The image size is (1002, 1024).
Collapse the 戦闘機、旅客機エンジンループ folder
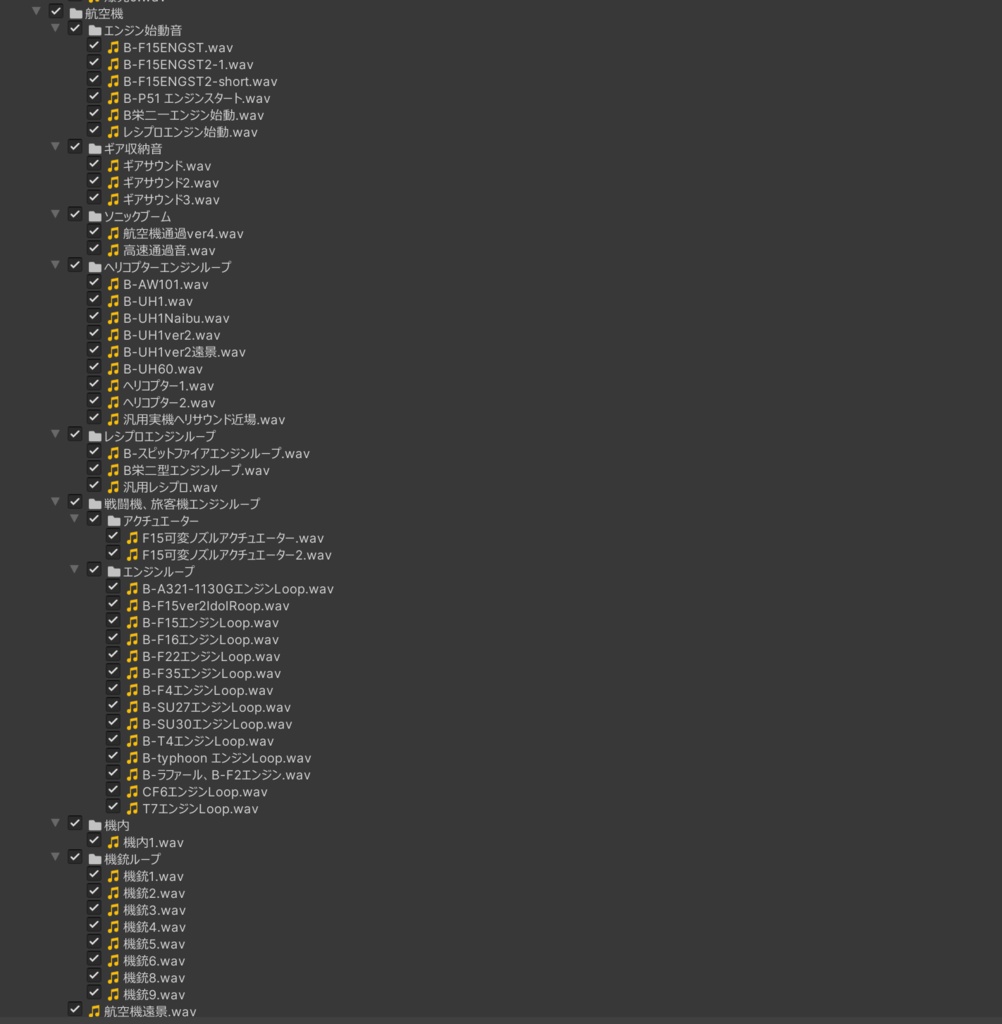(x=56, y=502)
